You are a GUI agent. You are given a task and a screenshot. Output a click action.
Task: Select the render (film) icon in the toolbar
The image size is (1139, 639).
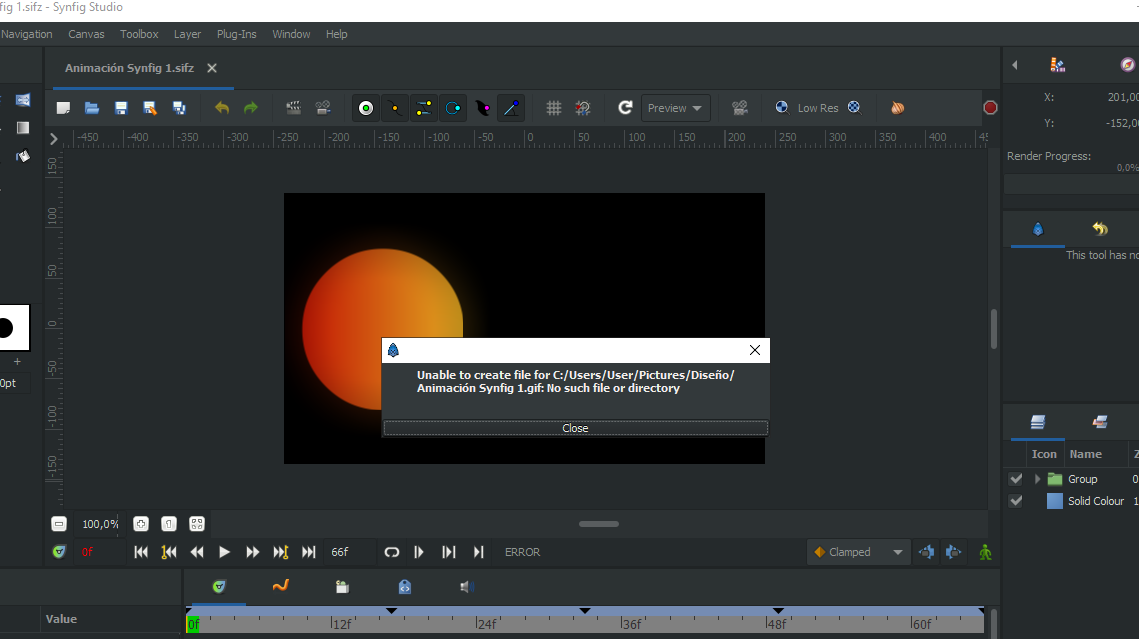pos(739,107)
